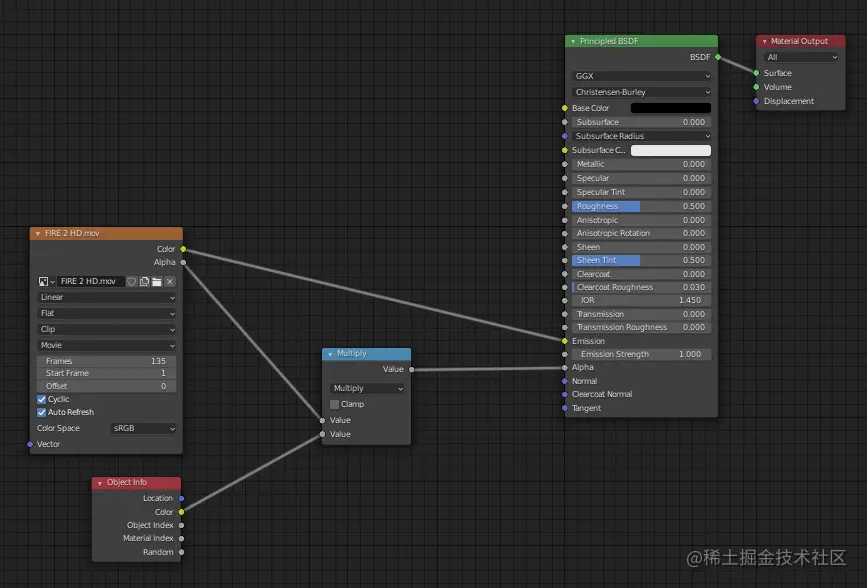Open the Subsurface Radius dropdown

(x=641, y=136)
